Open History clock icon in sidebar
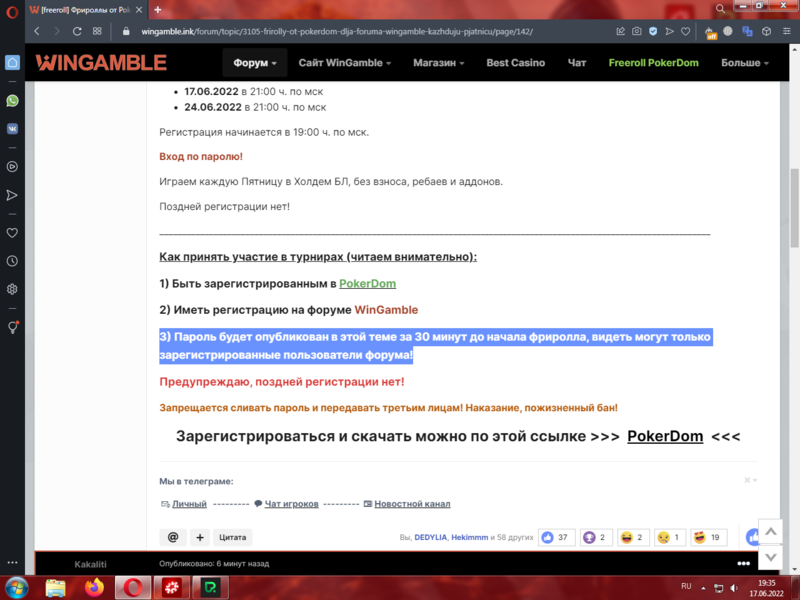This screenshot has height=600, width=800. [x=12, y=261]
